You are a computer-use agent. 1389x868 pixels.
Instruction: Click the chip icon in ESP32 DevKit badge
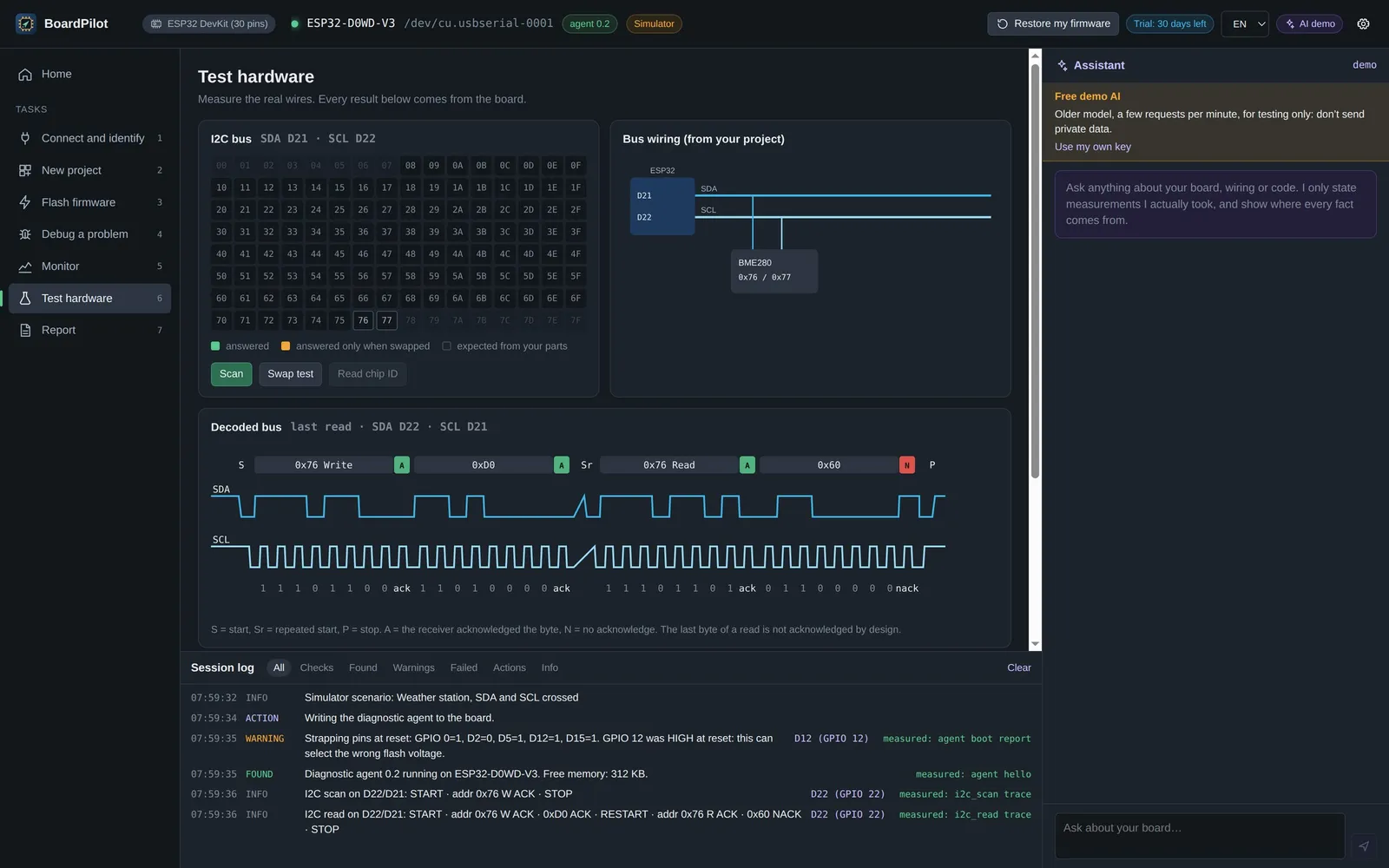click(x=156, y=23)
